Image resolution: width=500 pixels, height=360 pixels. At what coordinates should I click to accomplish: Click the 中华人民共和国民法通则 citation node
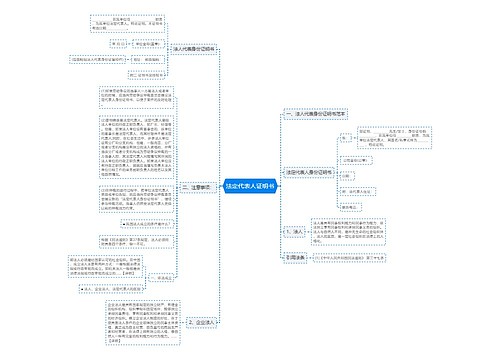tap(350, 258)
